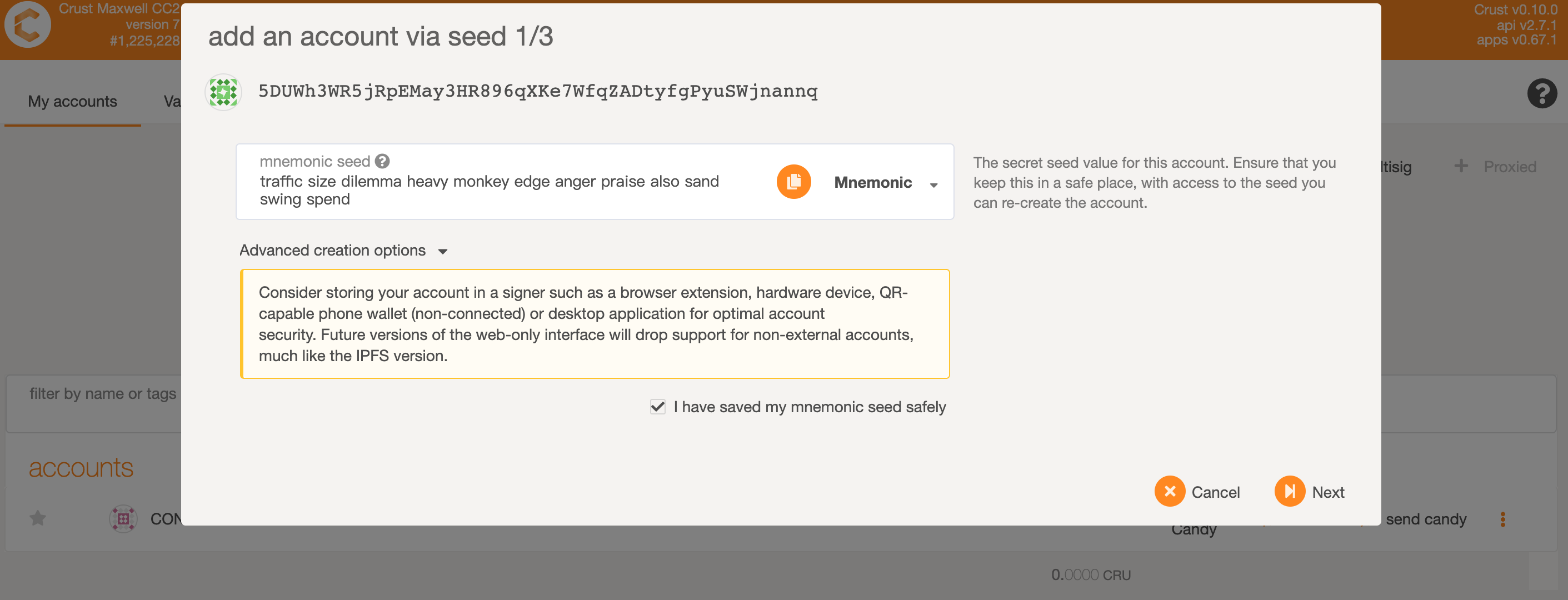This screenshot has width=1568, height=600.
Task: Click the Cancel button label
Action: pyautogui.click(x=1215, y=492)
